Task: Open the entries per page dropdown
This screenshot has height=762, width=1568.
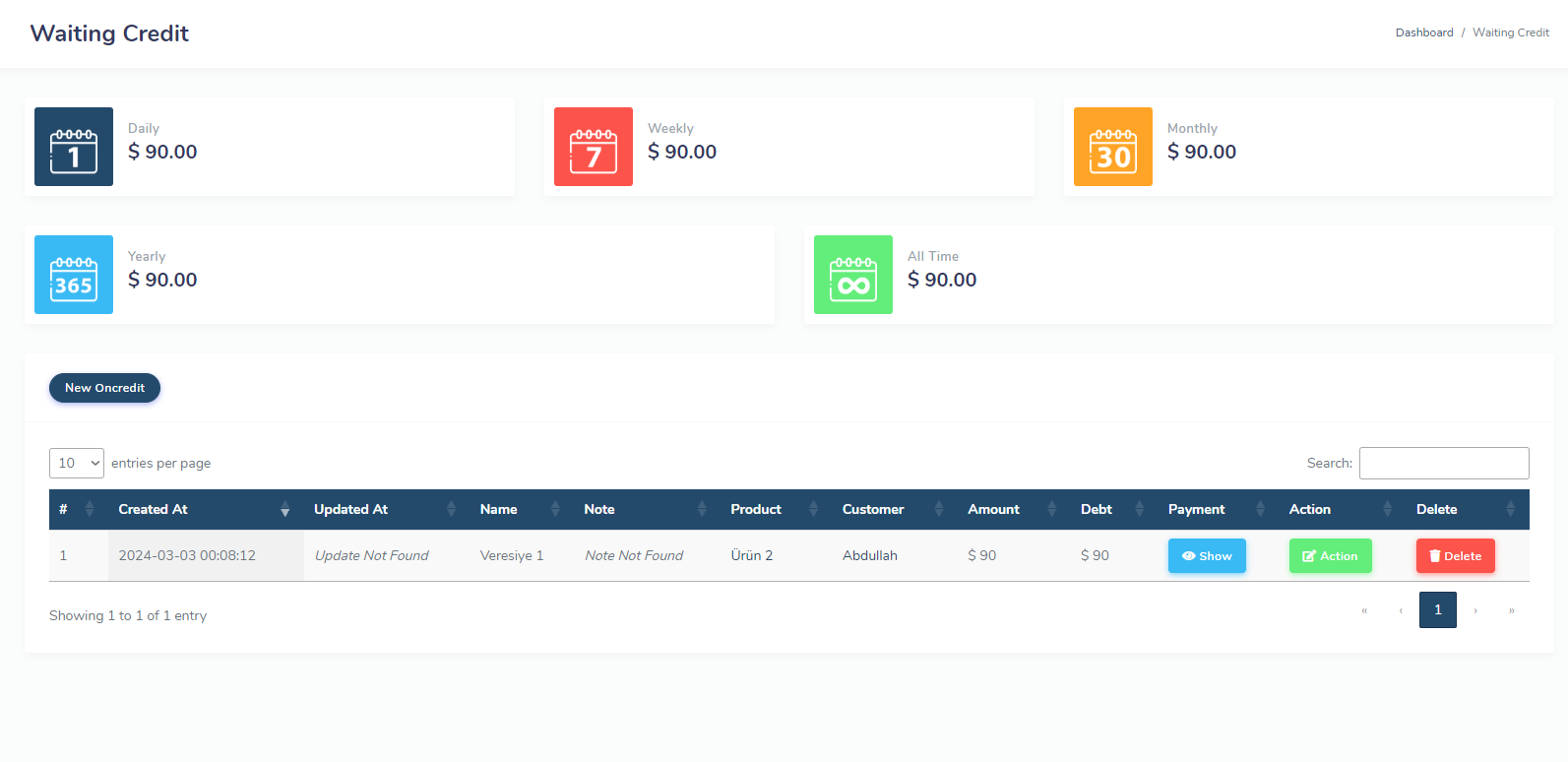Action: tap(77, 463)
